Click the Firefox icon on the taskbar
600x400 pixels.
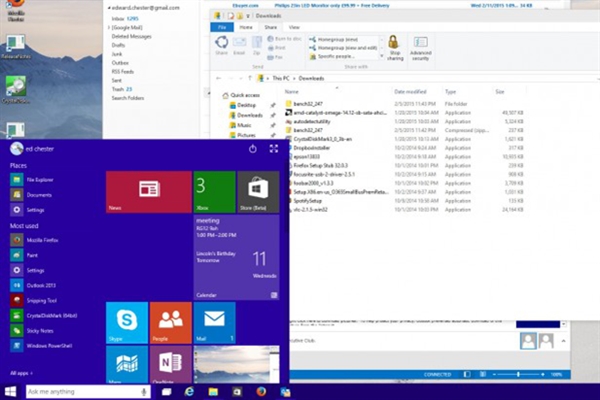(261, 391)
